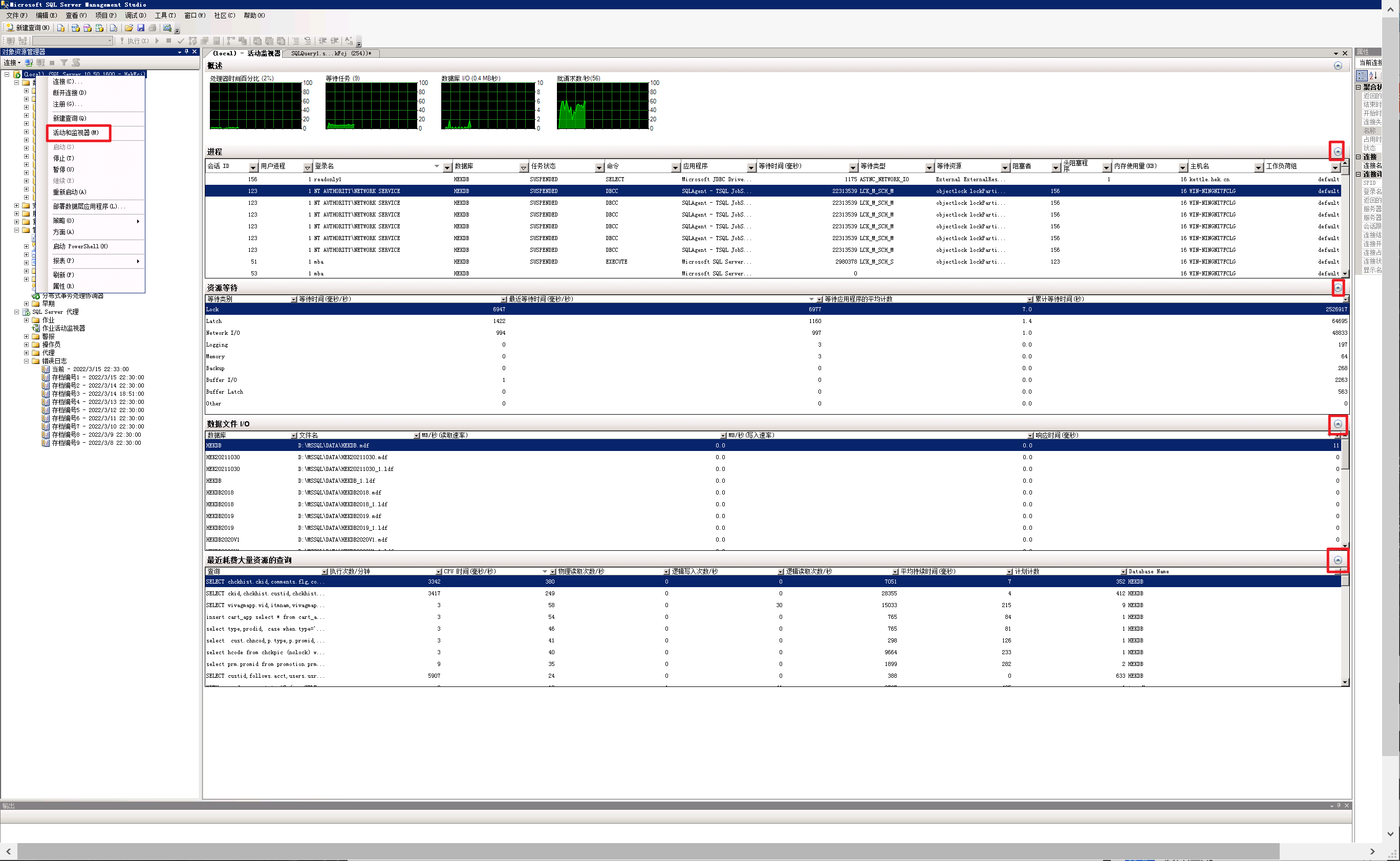Collapse the SQL Server 代理 tree node
This screenshot has height=861, width=1400.
16,312
